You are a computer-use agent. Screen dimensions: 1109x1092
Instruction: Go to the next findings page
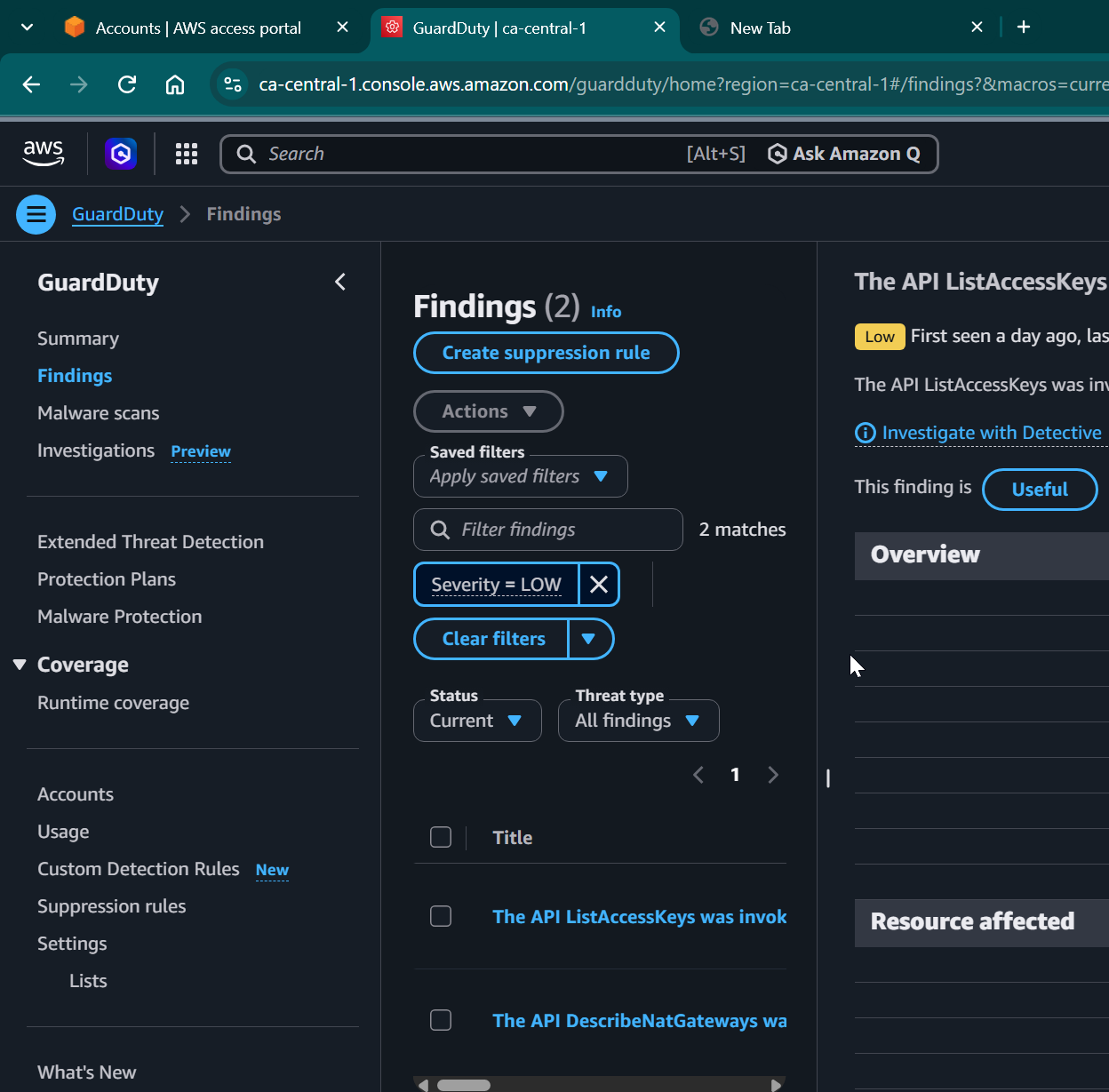(773, 775)
